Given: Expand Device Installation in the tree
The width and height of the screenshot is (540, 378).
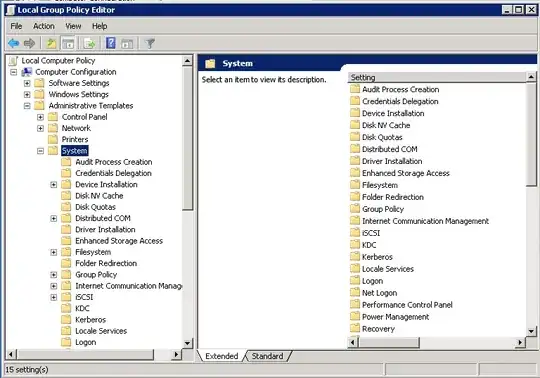Looking at the screenshot, I should point(54,185).
